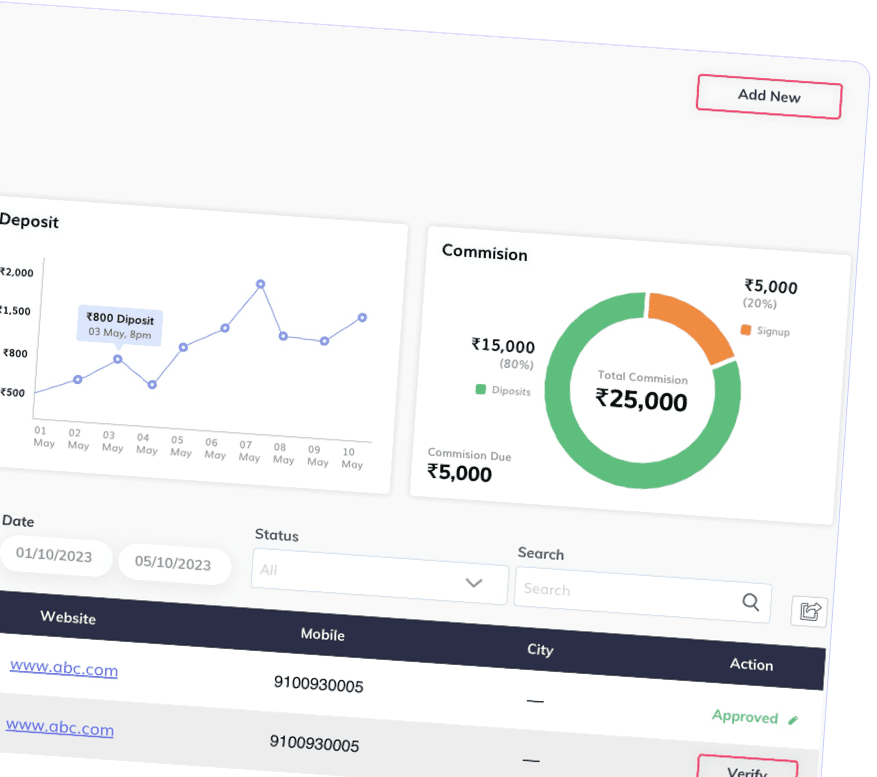Click mobile number 9100930005 in first row
Screen dimensions: 877x777
click(x=318, y=684)
